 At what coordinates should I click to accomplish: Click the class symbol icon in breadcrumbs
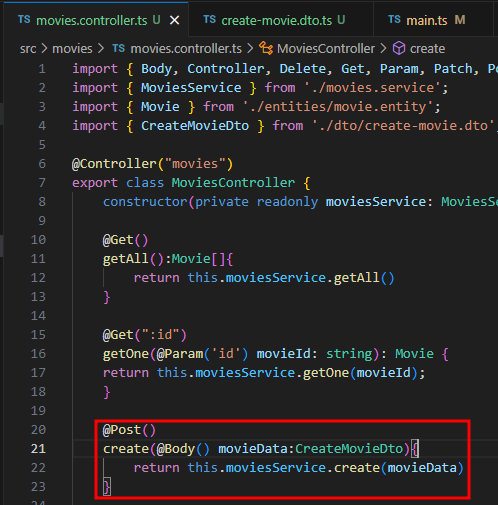click(x=266, y=48)
